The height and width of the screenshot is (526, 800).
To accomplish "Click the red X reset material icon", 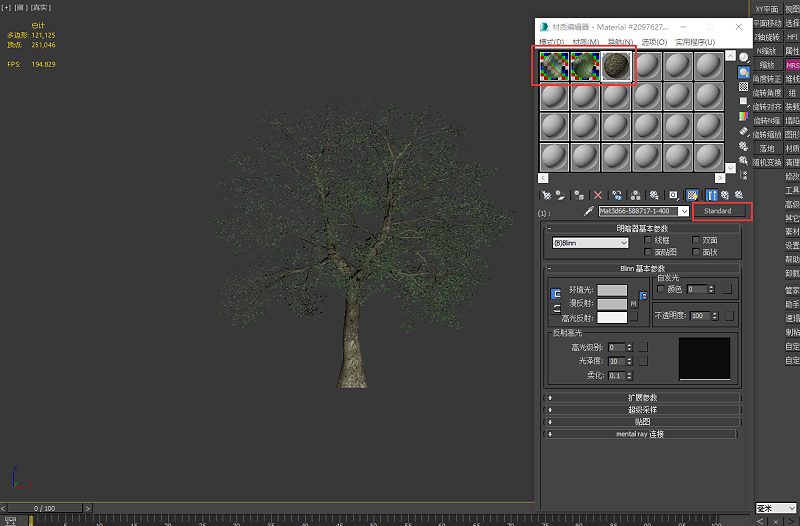I will pyautogui.click(x=598, y=195).
